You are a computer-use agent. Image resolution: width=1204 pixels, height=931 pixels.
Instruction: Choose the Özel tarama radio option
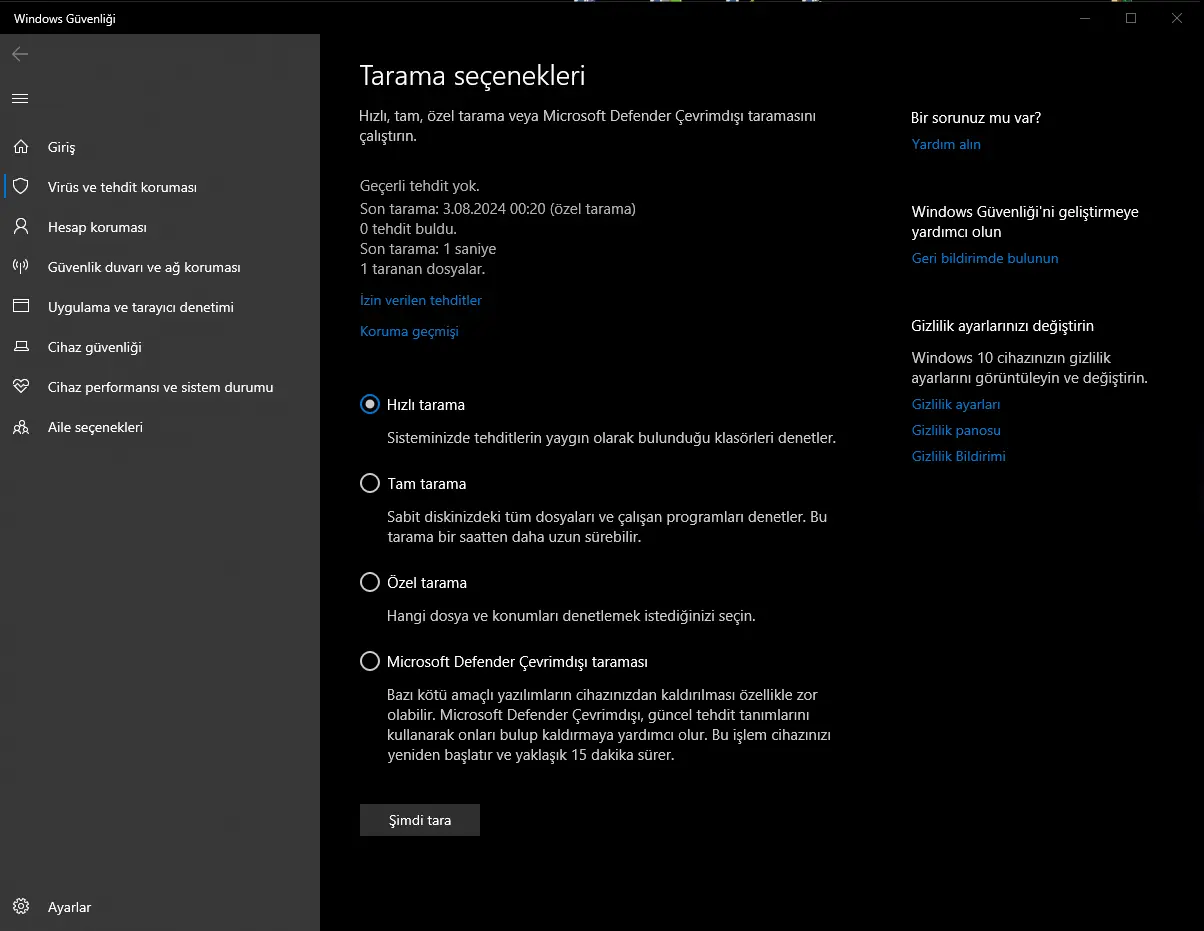(370, 583)
